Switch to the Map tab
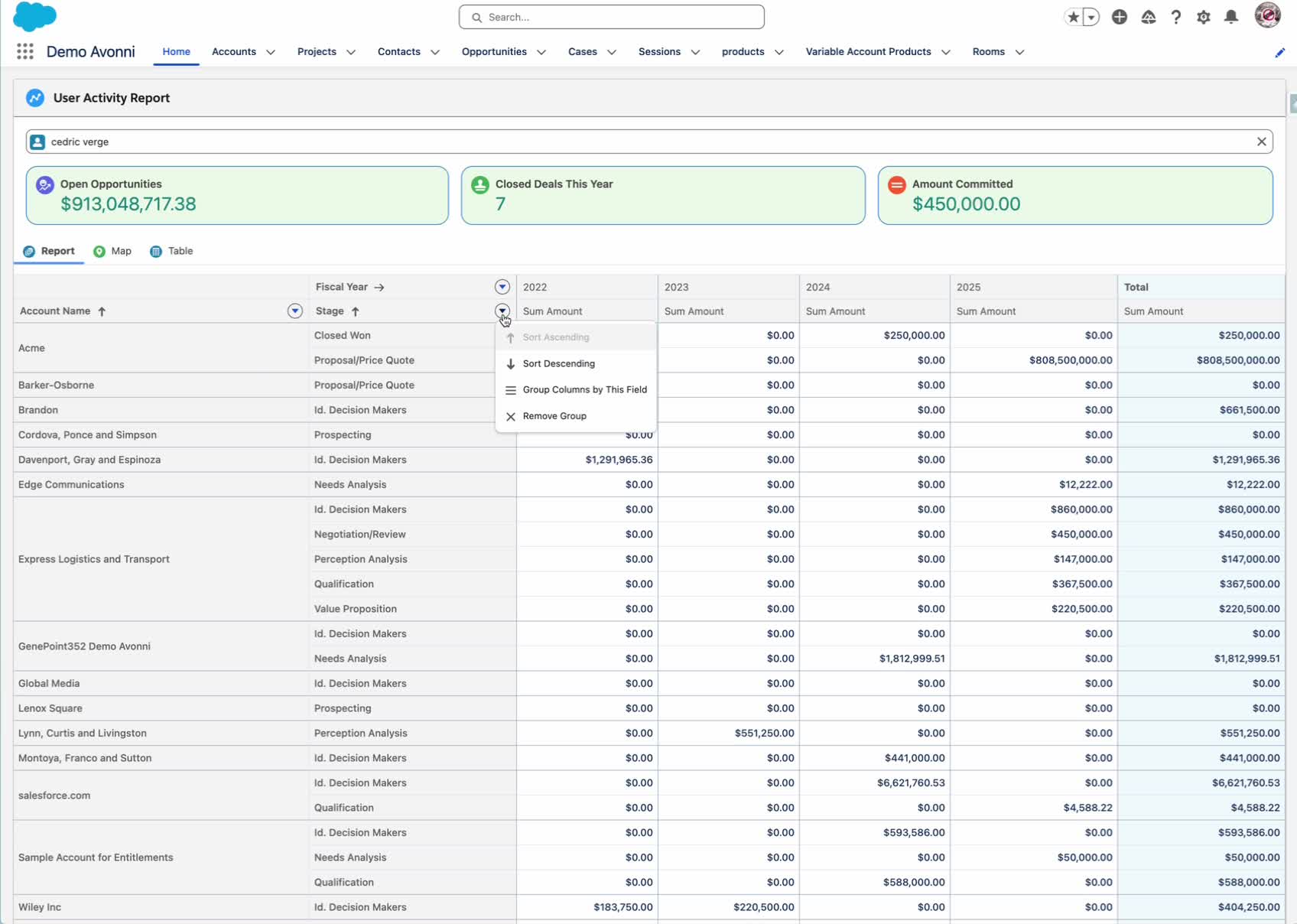Screen dimensions: 1297x924 coord(112,251)
